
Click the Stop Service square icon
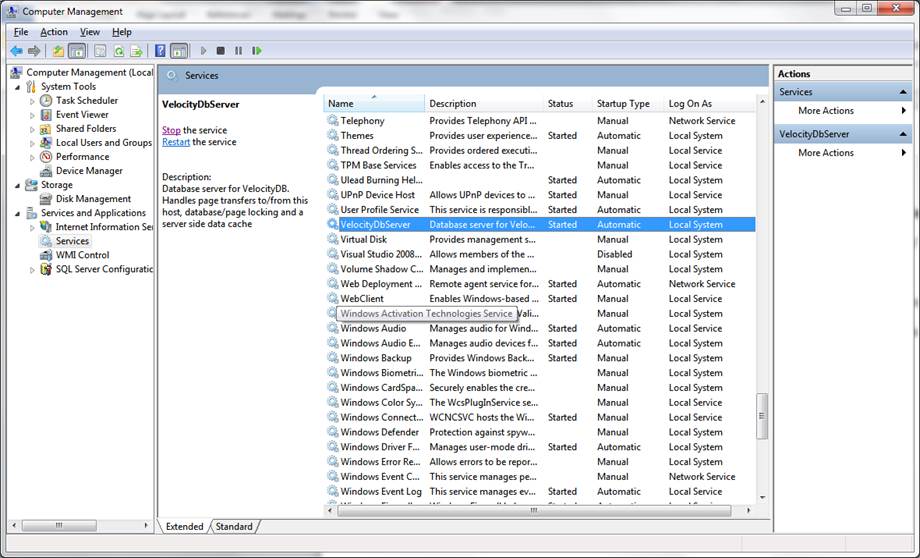[221, 51]
